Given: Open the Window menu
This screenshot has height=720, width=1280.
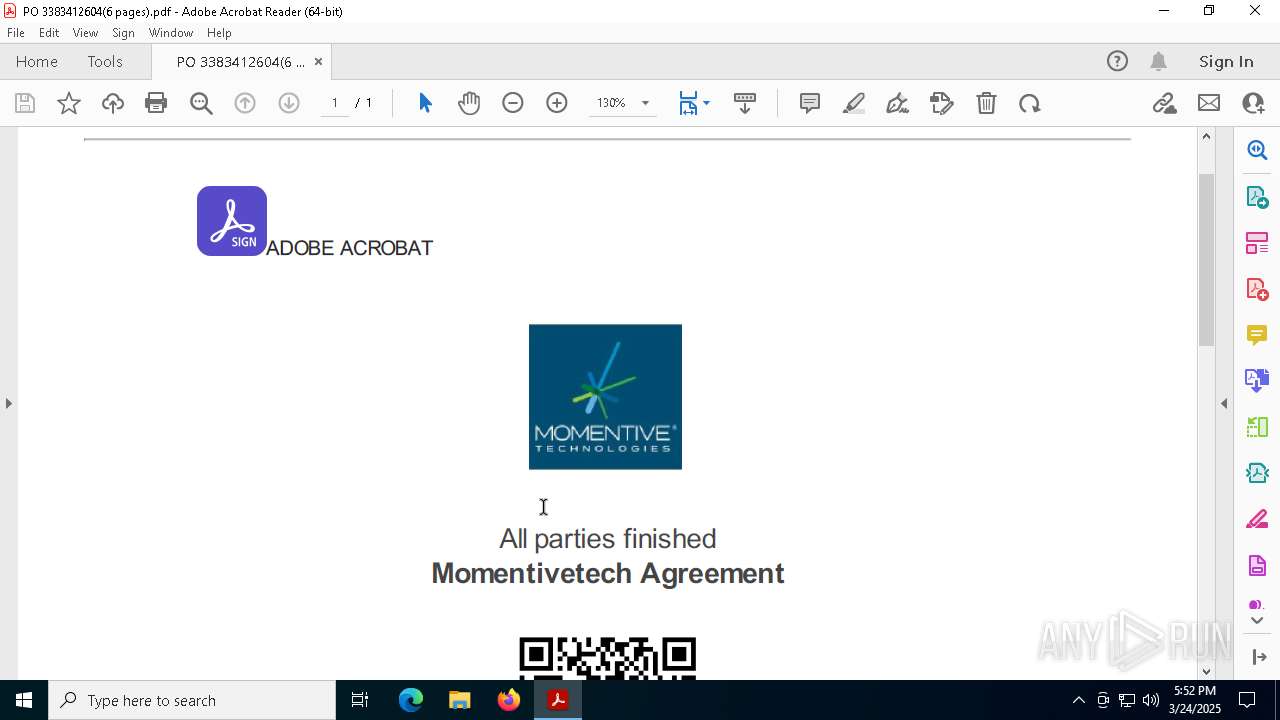Looking at the screenshot, I should pos(171,33).
